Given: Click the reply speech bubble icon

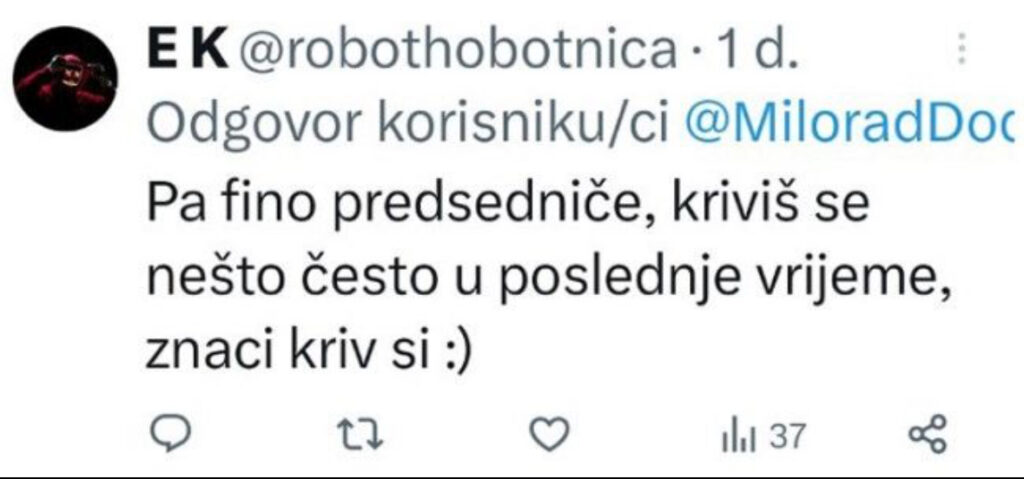Looking at the screenshot, I should tap(171, 434).
